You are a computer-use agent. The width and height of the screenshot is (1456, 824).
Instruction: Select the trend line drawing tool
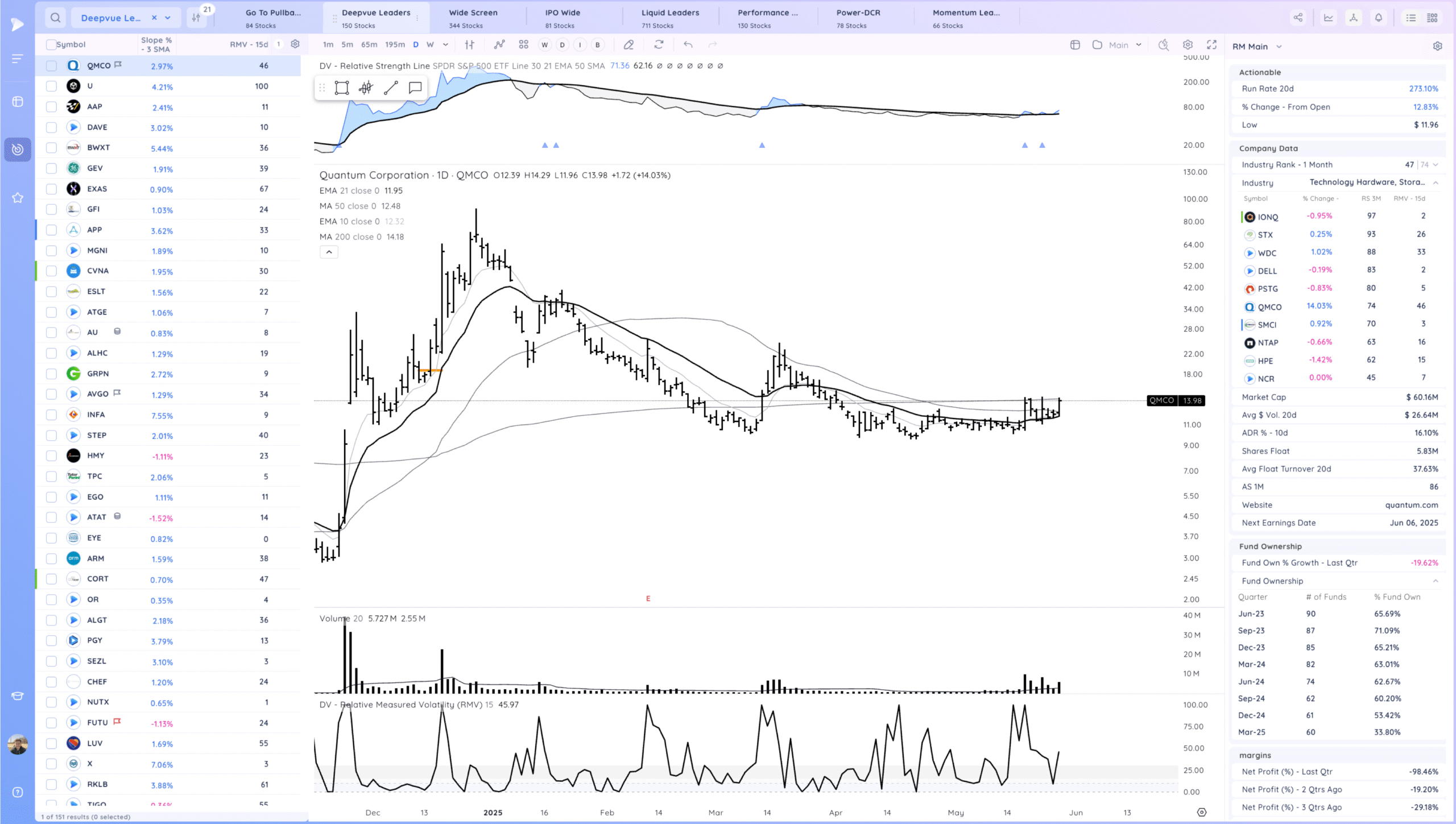click(391, 88)
